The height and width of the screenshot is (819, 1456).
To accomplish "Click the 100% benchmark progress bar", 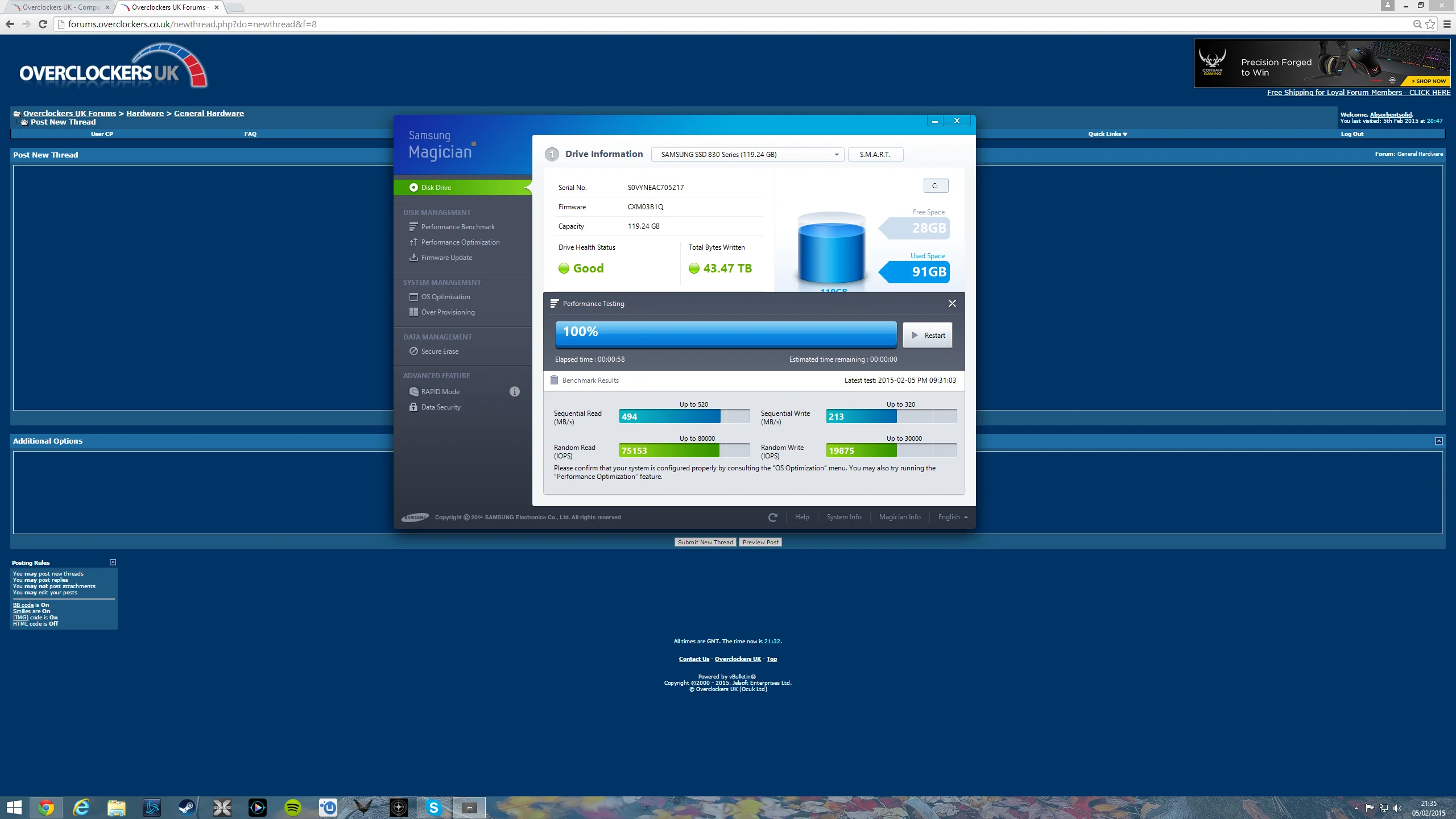I will tap(726, 334).
